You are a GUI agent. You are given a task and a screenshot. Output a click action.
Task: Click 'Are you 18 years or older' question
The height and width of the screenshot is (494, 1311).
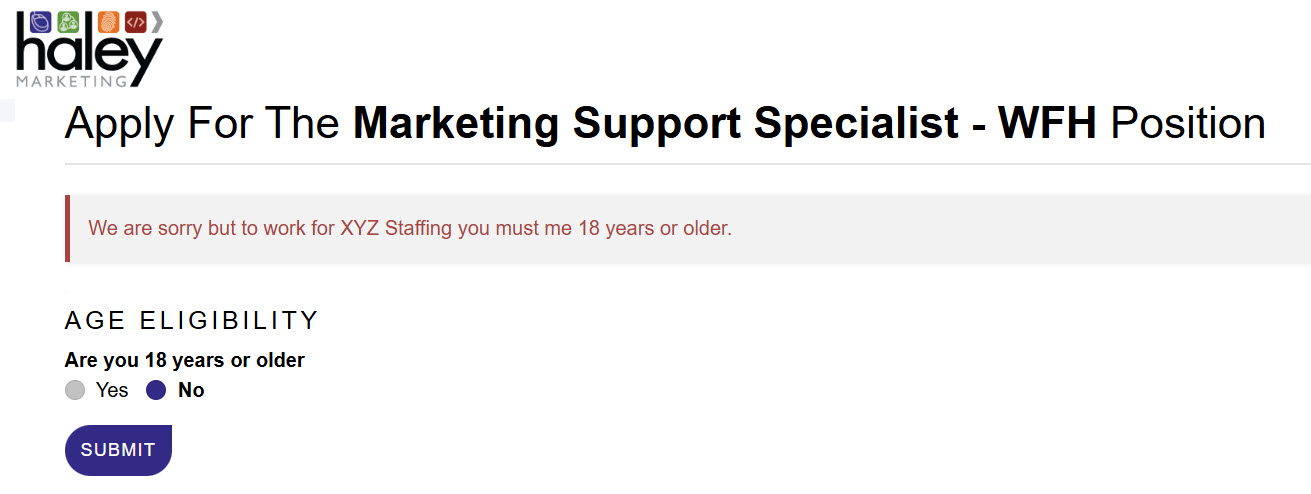coord(185,360)
